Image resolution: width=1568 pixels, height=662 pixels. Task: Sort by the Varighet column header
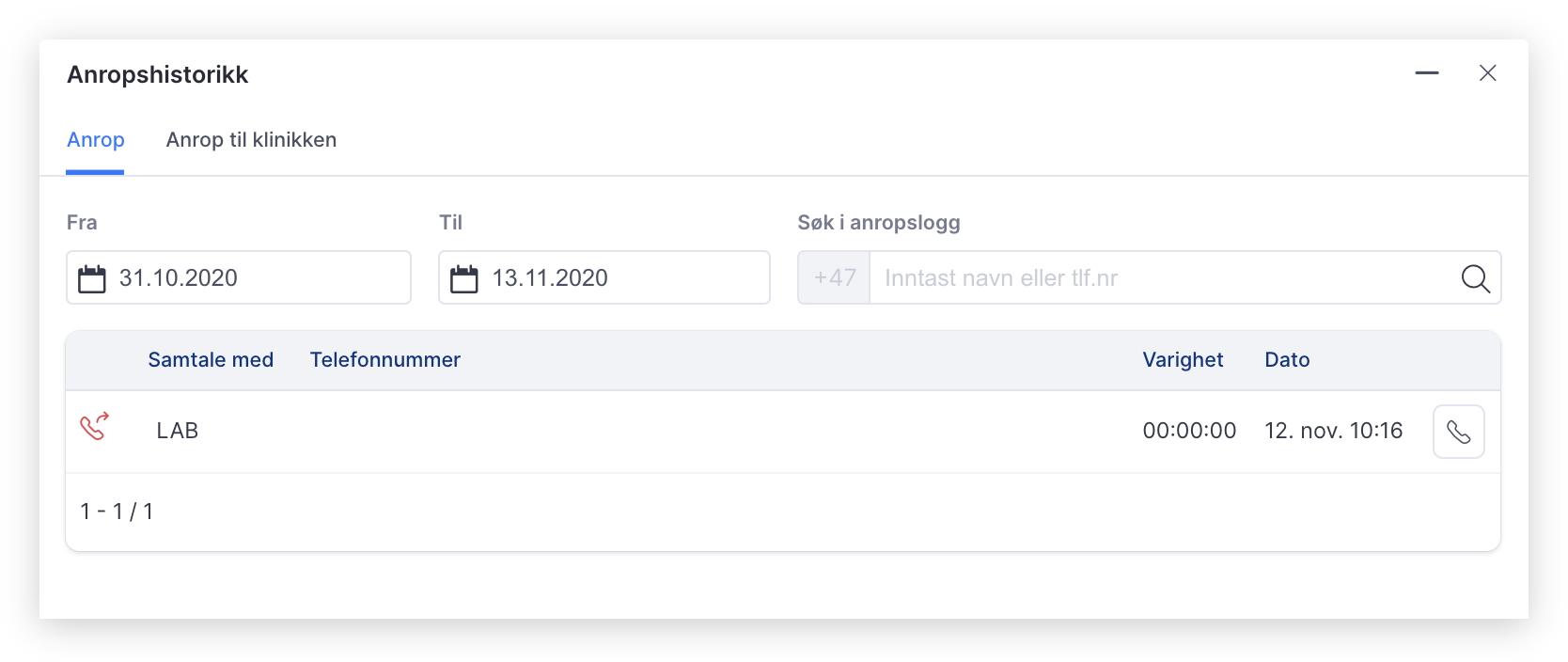click(x=1183, y=360)
